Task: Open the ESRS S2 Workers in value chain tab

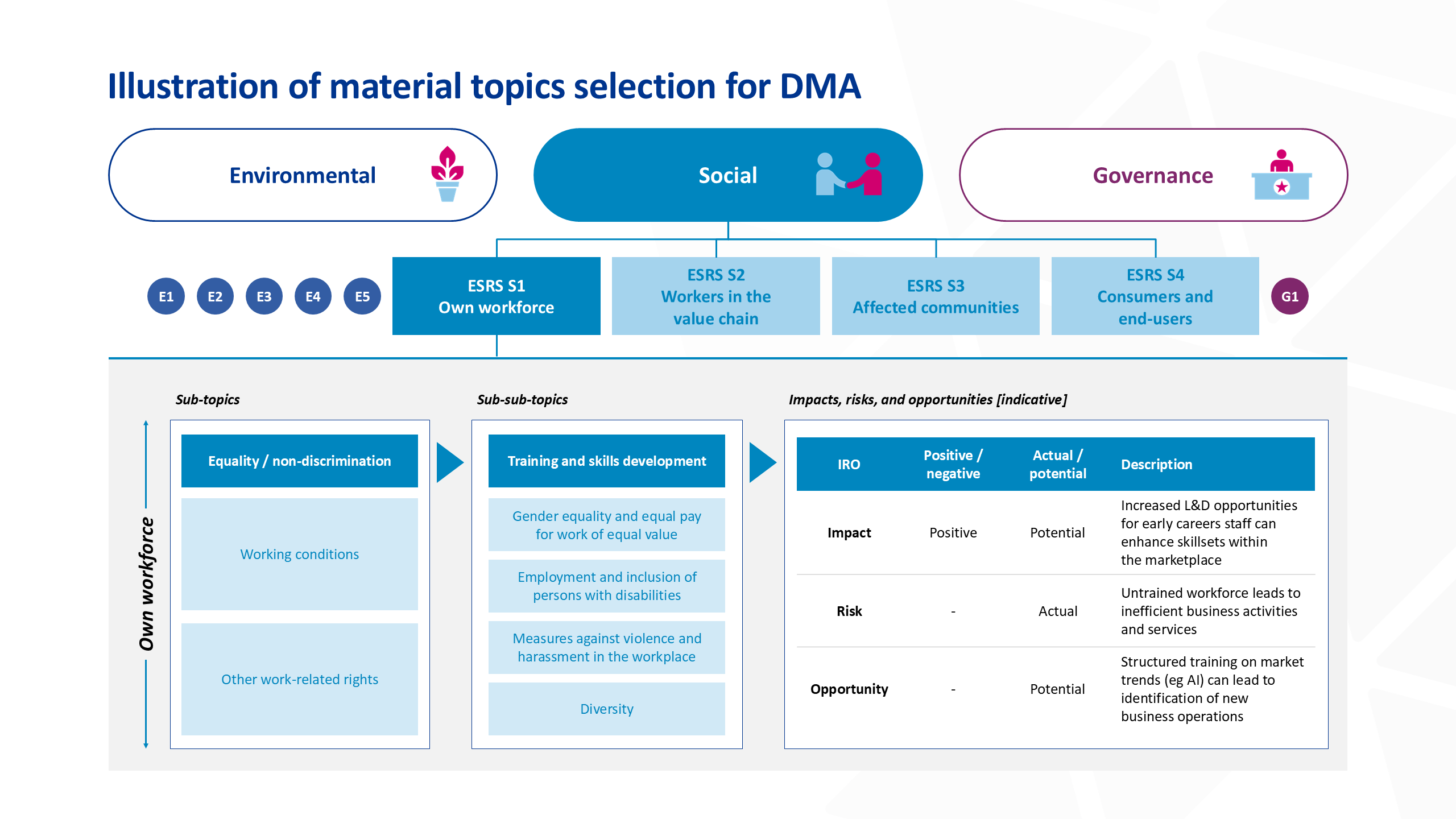Action: click(715, 296)
